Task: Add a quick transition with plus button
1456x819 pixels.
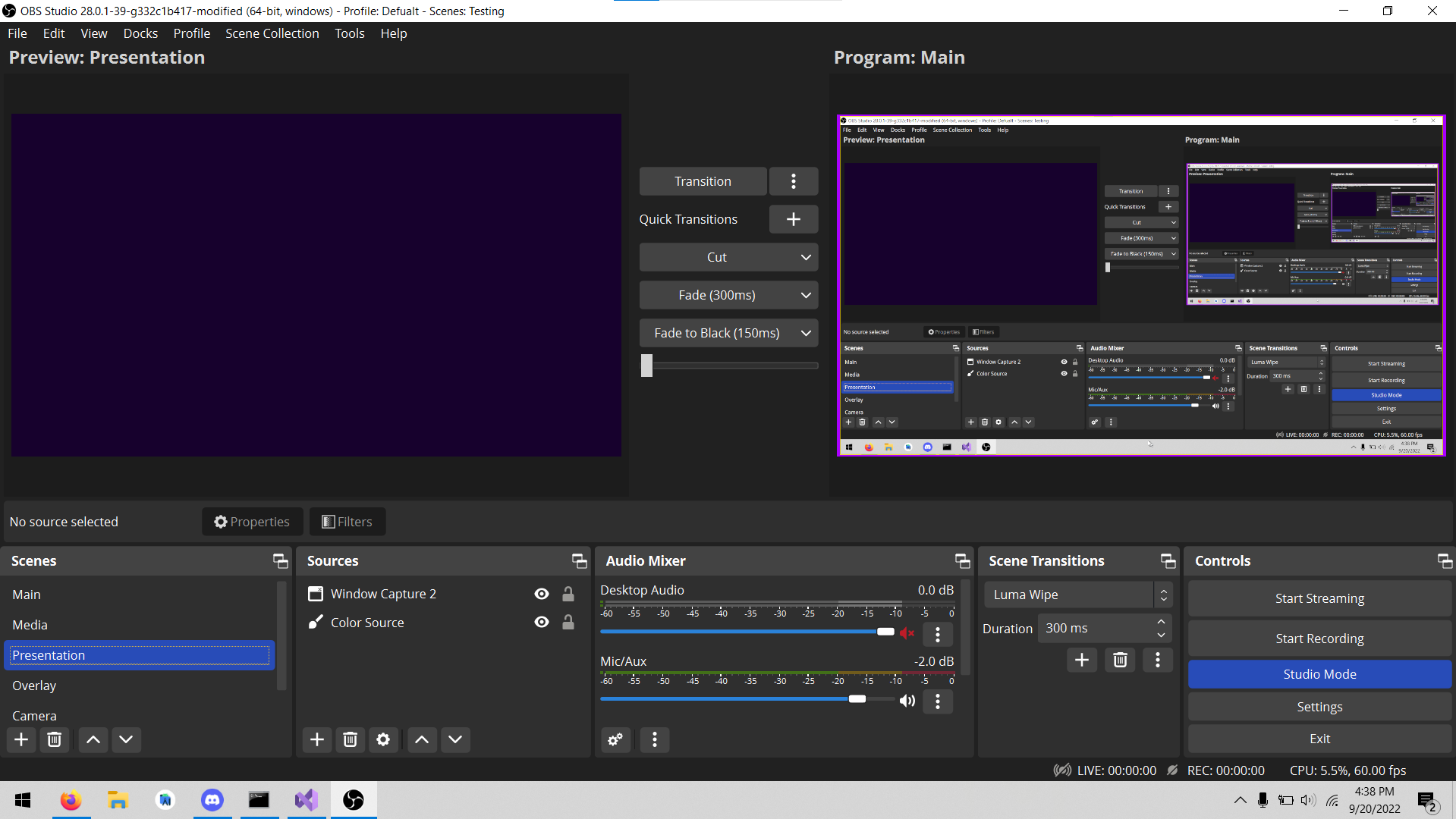Action: [x=794, y=219]
